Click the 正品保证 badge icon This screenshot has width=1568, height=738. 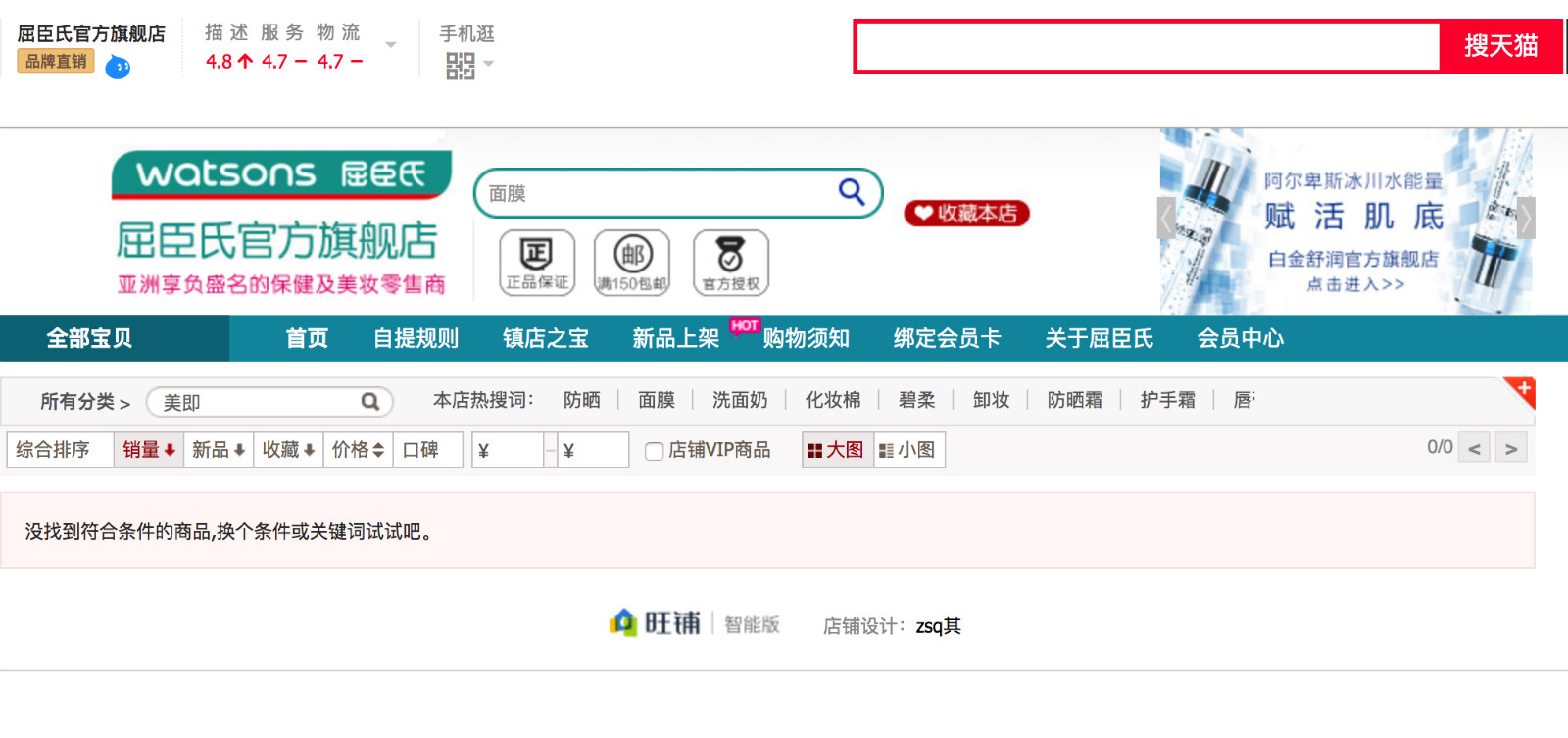point(537,263)
